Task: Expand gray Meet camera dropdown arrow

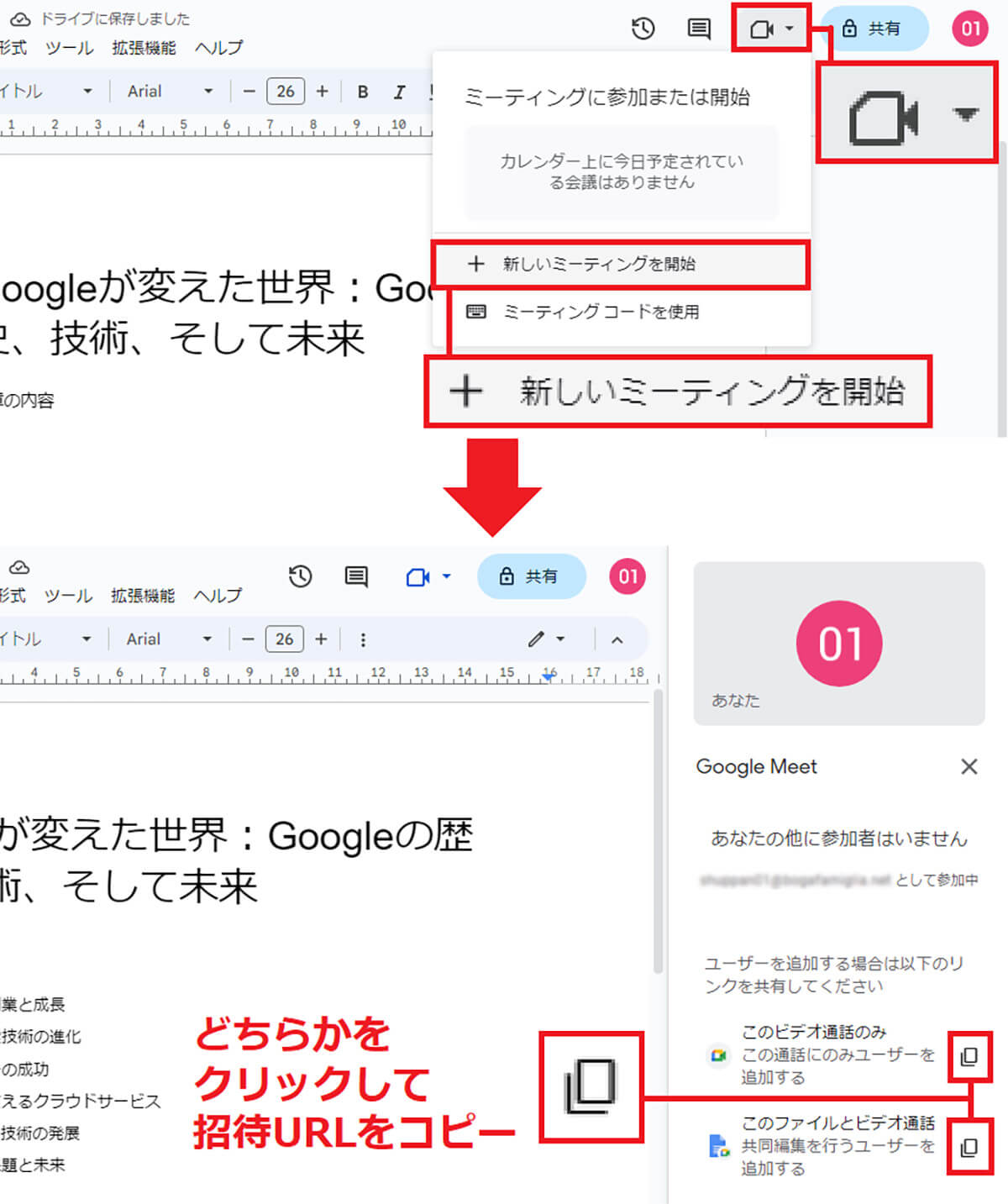Action: pyautogui.click(x=789, y=29)
